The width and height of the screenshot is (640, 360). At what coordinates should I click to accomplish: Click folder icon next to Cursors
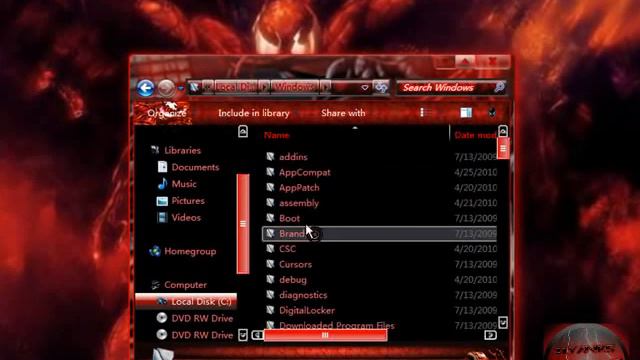coord(270,264)
